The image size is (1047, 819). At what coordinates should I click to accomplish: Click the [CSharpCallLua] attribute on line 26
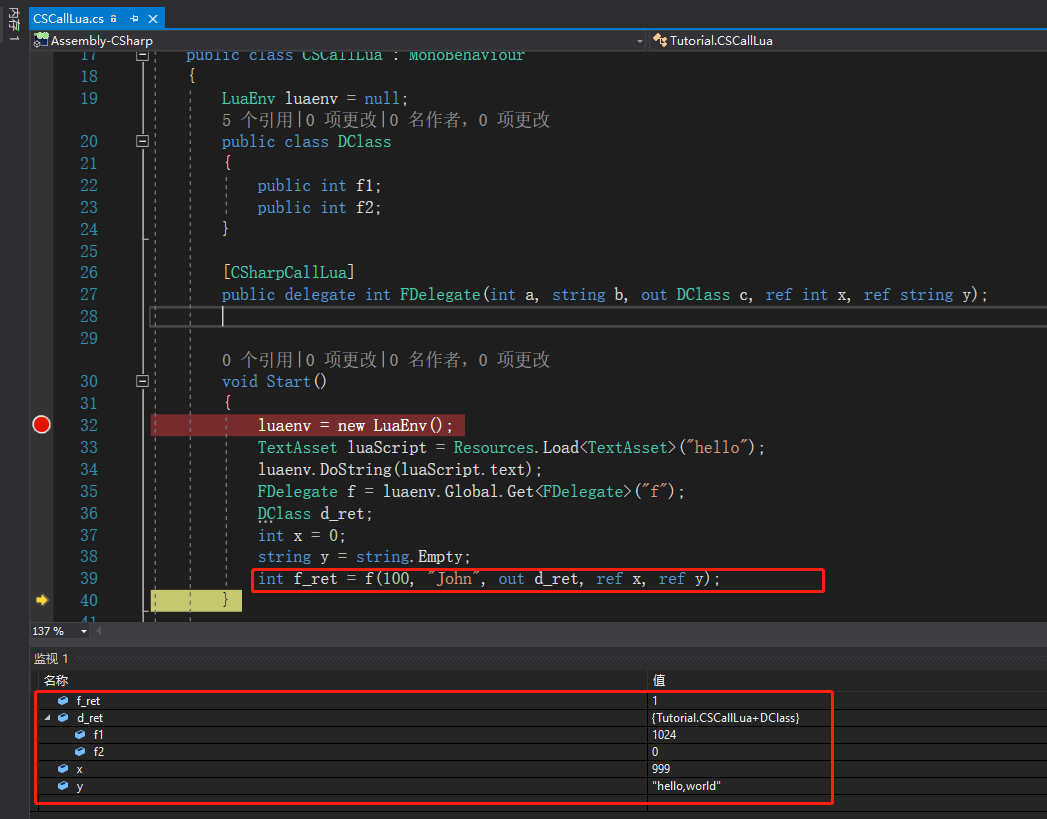(288, 272)
